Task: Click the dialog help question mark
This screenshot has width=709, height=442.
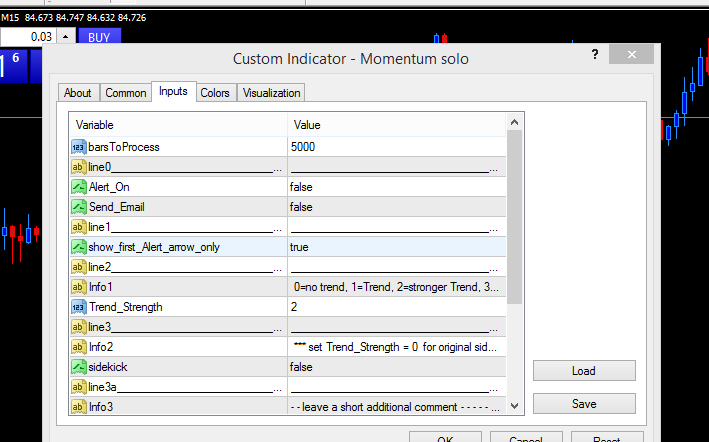Action: [x=595, y=55]
